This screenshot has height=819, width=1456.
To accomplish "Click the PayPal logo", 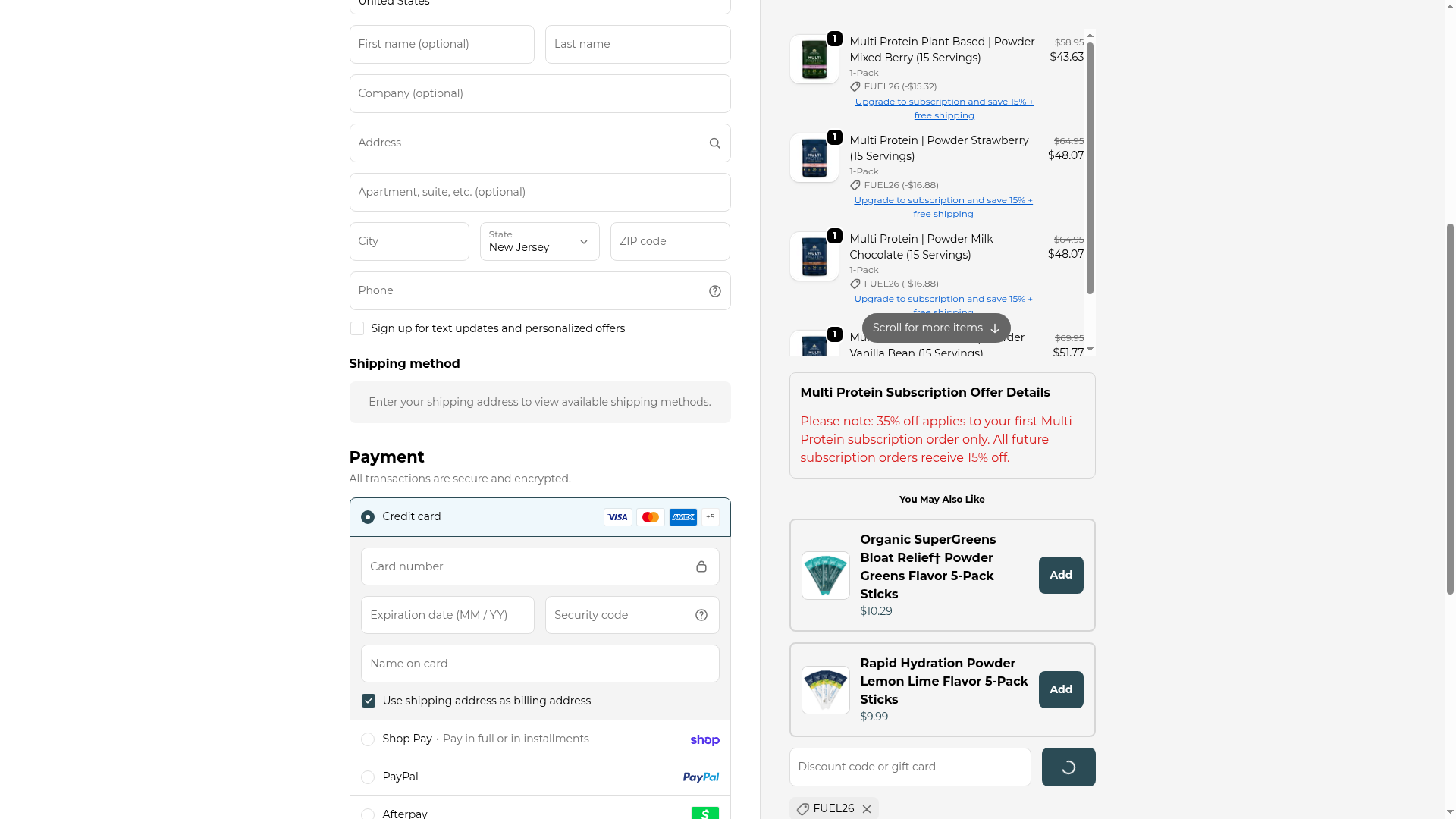I will pyautogui.click(x=701, y=777).
